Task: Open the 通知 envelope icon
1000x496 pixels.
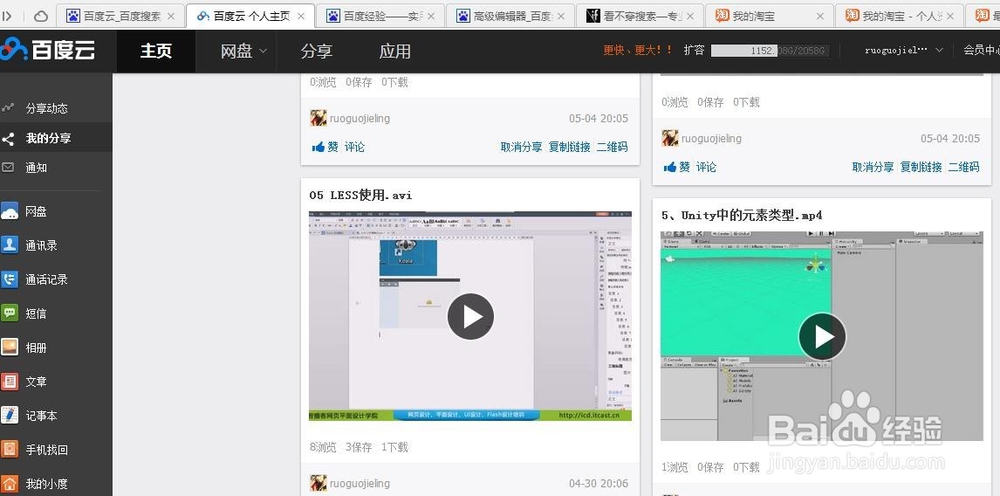Action: click(x=8, y=168)
